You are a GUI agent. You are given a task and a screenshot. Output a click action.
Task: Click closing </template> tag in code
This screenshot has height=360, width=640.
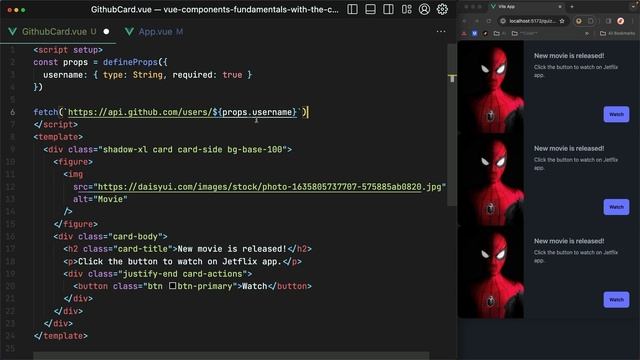point(61,336)
